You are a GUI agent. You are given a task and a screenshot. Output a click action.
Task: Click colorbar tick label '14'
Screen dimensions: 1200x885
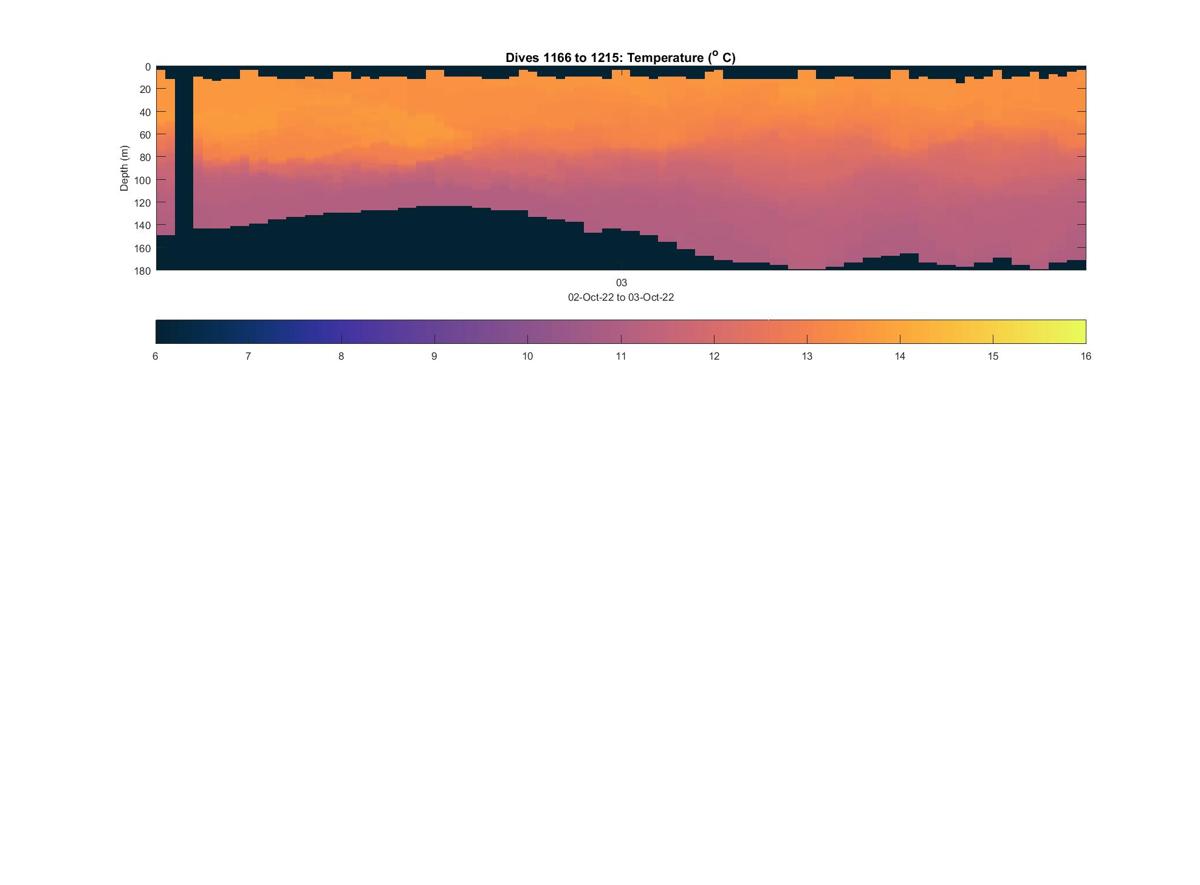pyautogui.click(x=900, y=356)
